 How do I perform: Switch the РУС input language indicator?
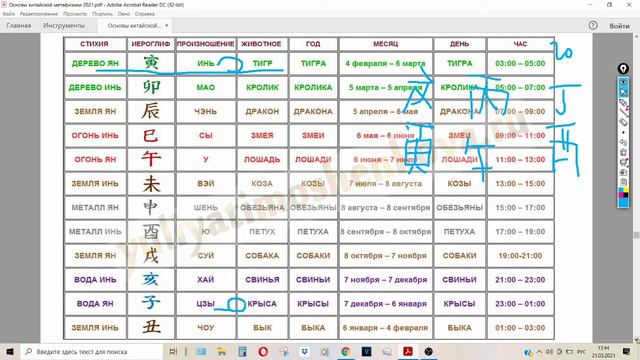coord(582,351)
